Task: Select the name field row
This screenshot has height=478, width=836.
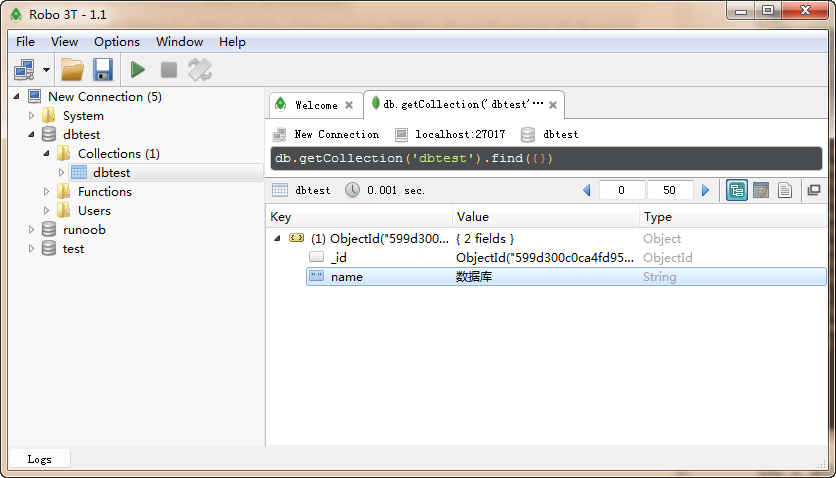Action: click(x=566, y=277)
